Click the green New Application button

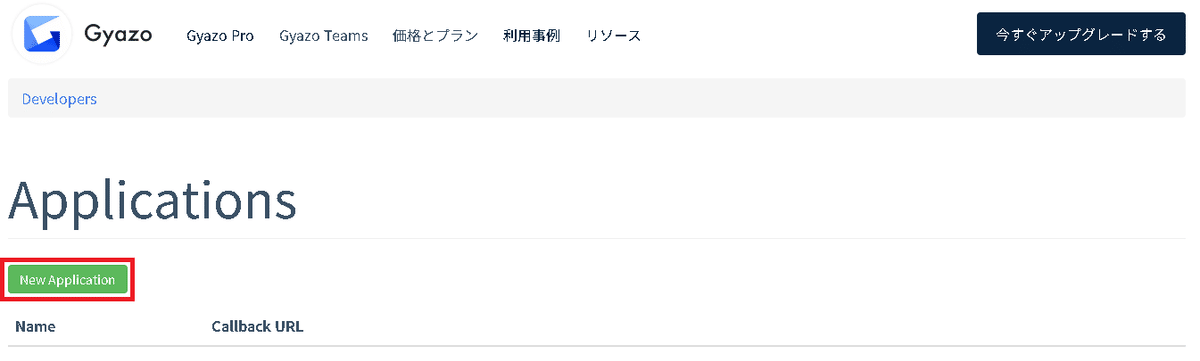pos(68,280)
